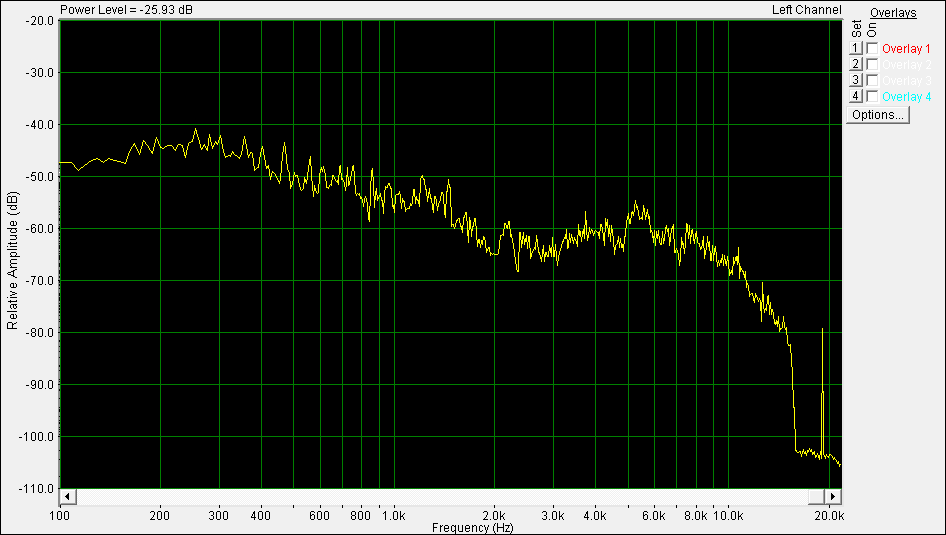Screen dimensions: 946x535
Task: Click the Frequency (Hz) axis label
Action: [472, 528]
